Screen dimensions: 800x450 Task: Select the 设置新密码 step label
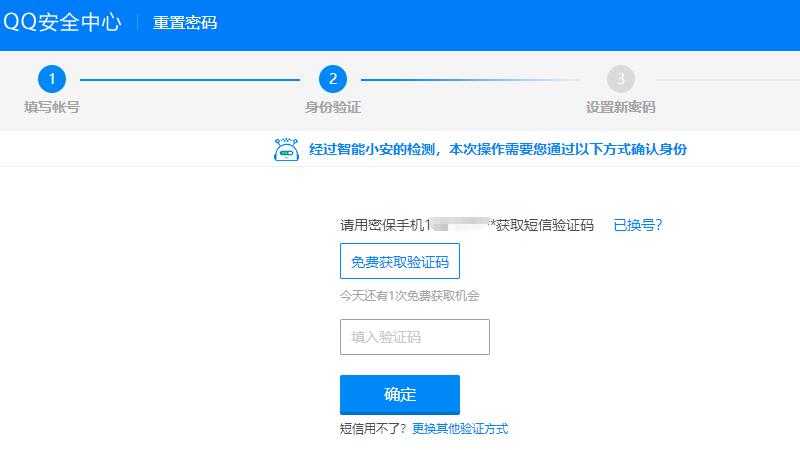621,107
